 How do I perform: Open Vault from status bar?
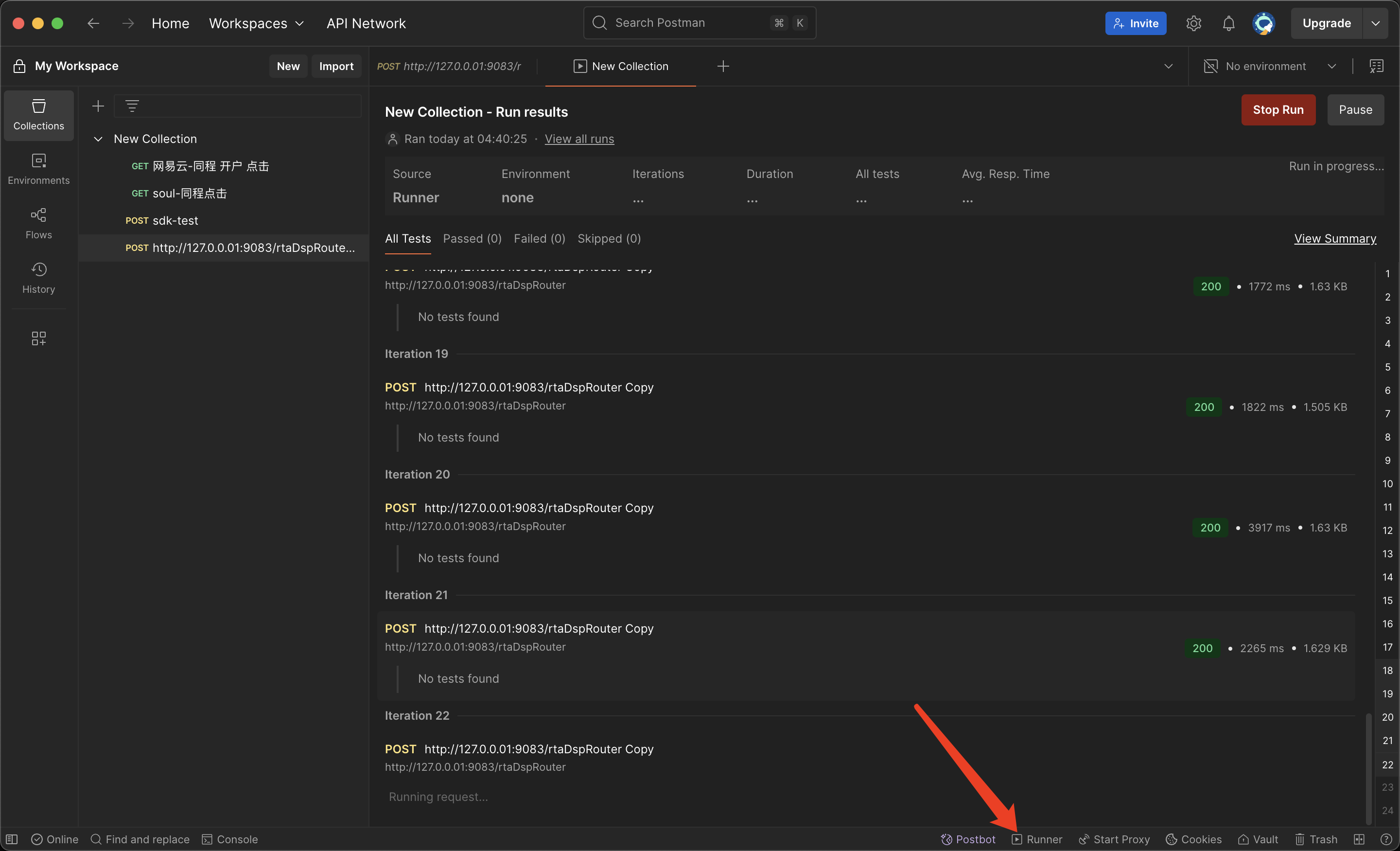pyautogui.click(x=1258, y=839)
